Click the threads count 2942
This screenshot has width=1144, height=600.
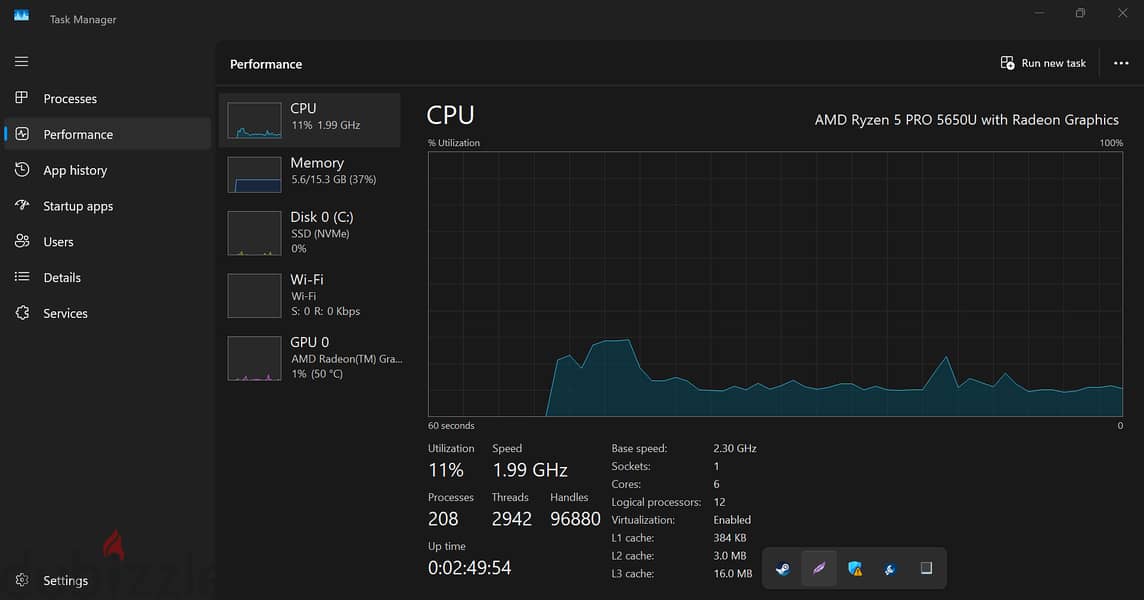point(511,519)
